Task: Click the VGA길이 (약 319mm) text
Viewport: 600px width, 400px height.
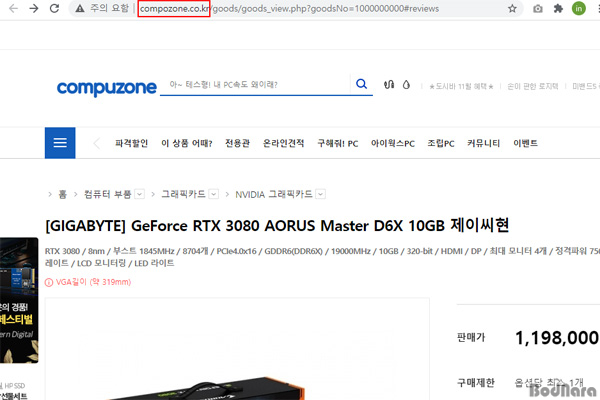Action: [x=93, y=282]
